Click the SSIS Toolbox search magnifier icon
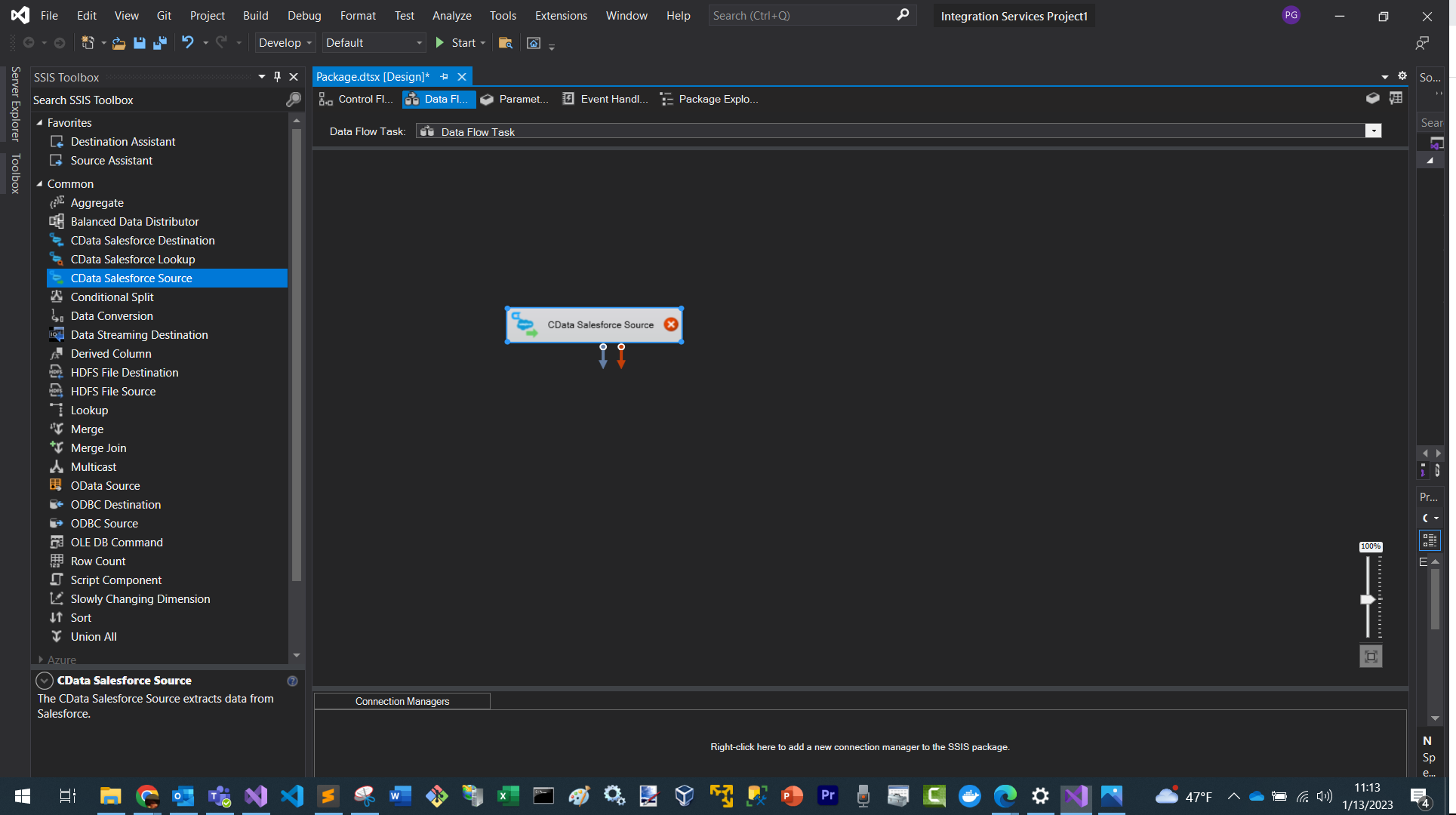Screen dimensions: 1456x815 pyautogui.click(x=294, y=100)
